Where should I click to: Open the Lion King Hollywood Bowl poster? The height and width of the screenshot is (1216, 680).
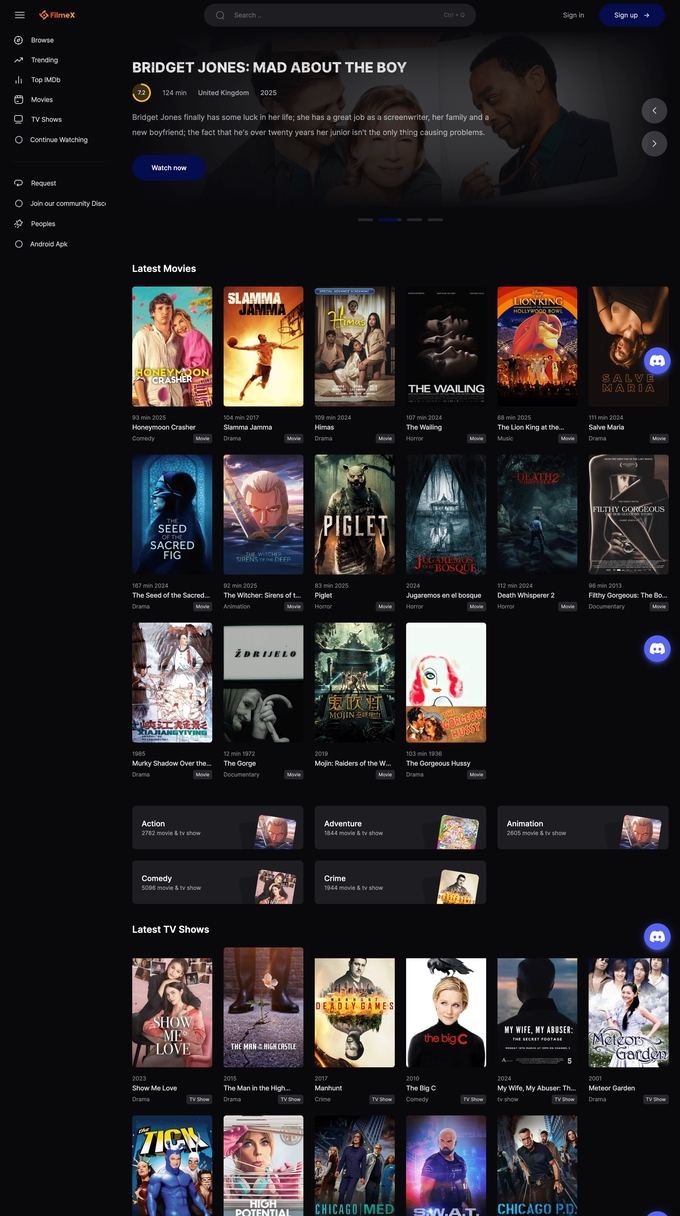click(537, 347)
